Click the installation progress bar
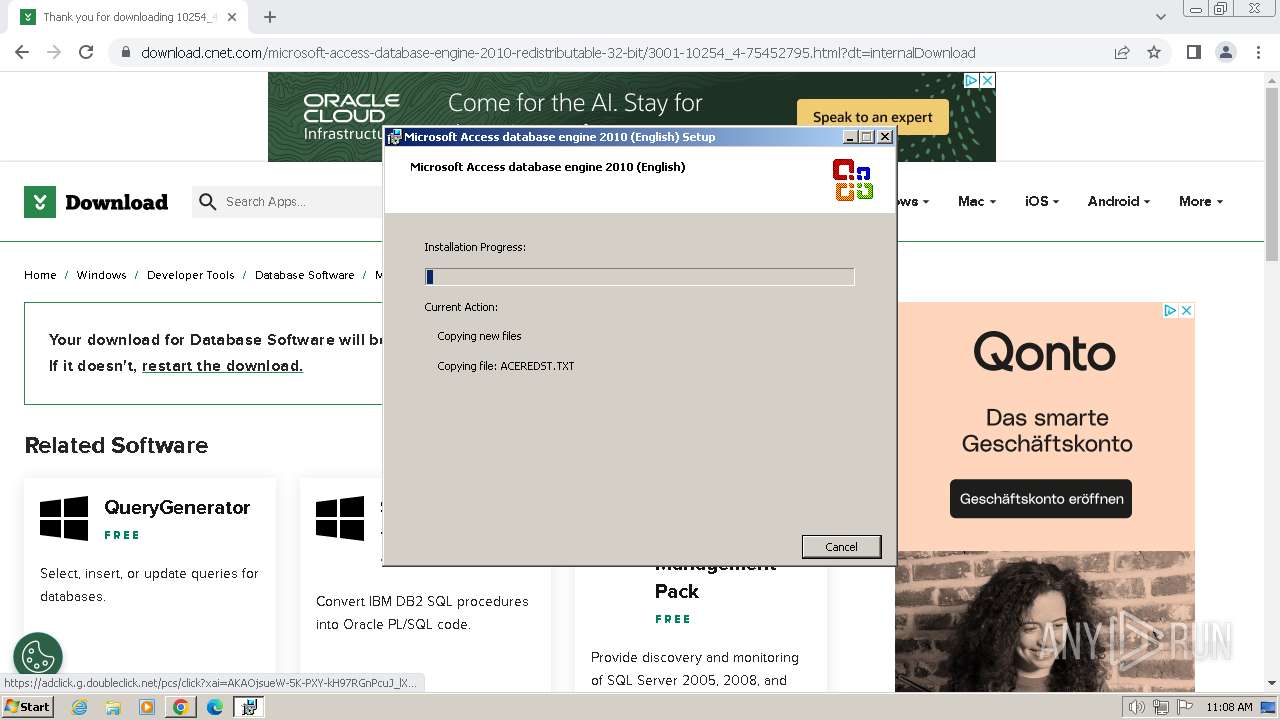Viewport: 1280px width, 720px height. point(639,277)
